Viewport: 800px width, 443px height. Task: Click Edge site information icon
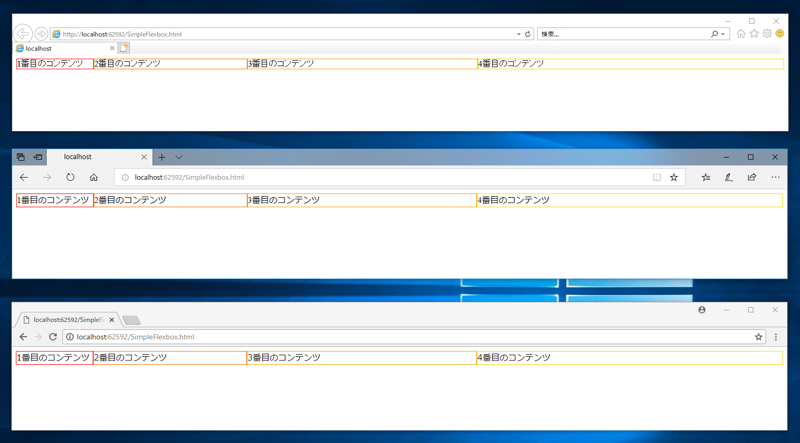125,178
